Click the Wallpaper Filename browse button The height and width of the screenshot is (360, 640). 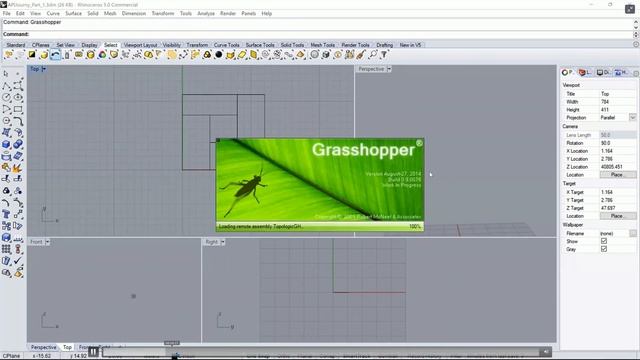(633, 233)
